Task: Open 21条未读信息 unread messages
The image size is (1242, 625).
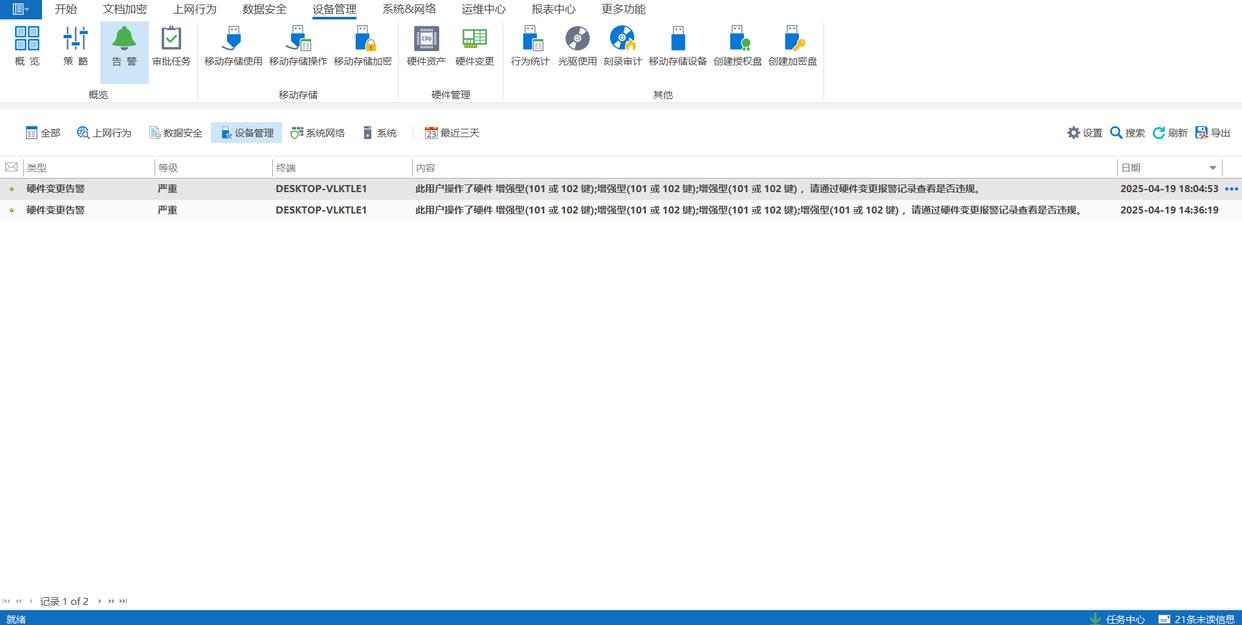Action: tap(1197, 619)
